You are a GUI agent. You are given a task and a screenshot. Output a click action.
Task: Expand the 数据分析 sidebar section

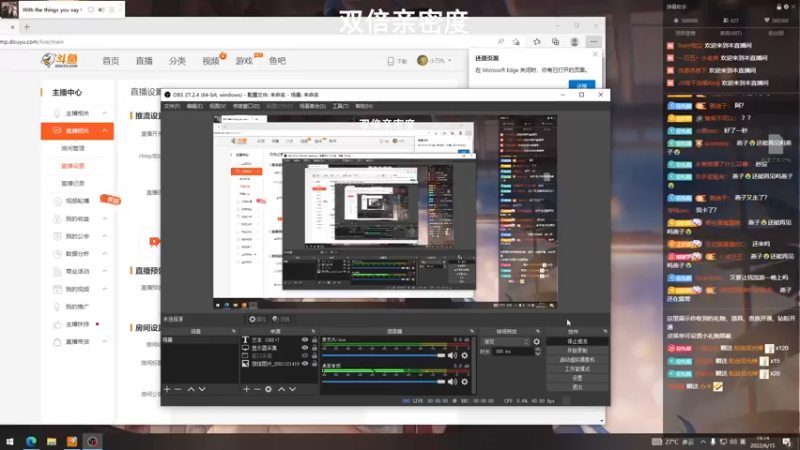point(105,254)
